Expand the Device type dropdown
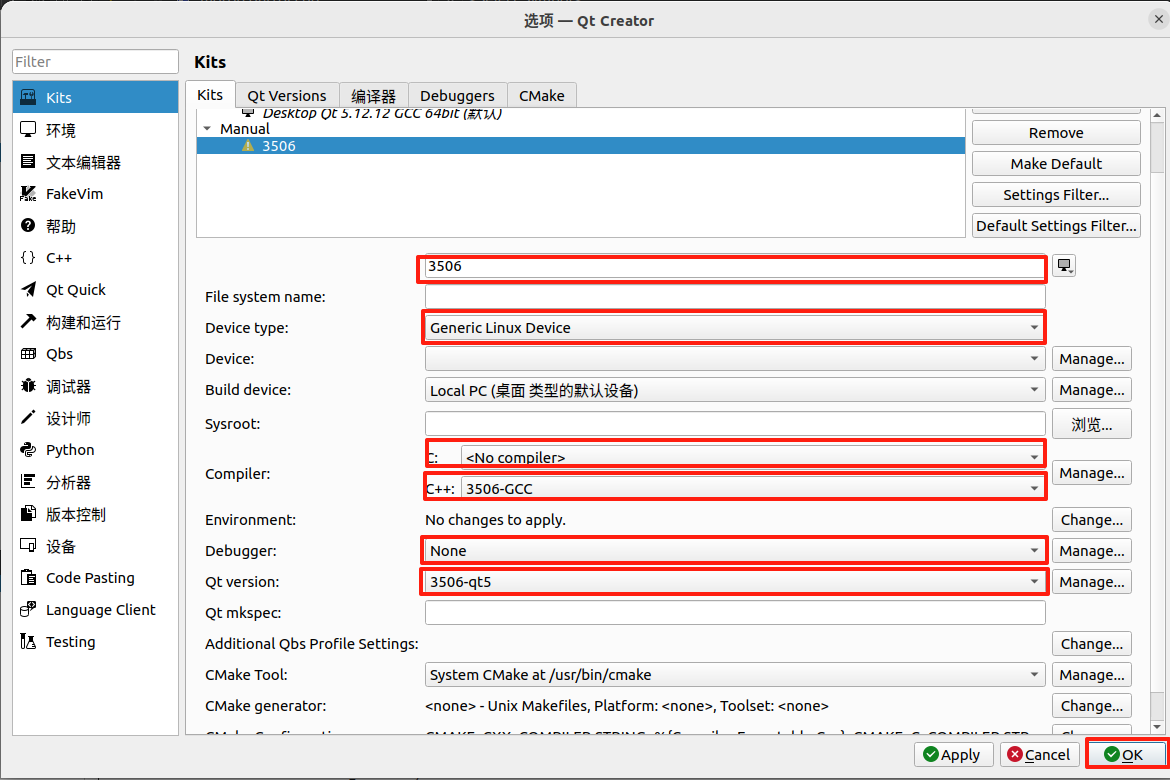The height and width of the screenshot is (780, 1170). pos(734,328)
